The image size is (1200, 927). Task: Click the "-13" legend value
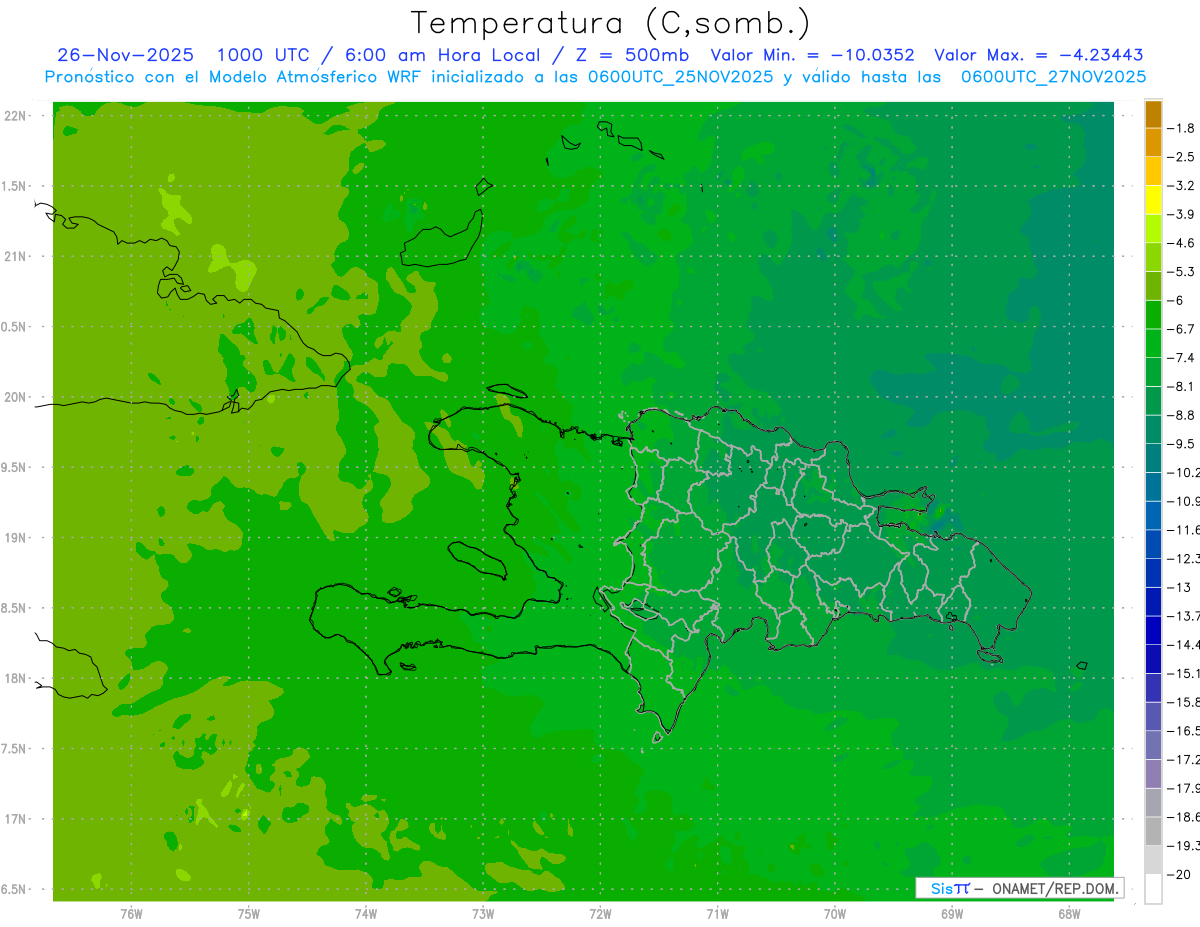[1178, 587]
